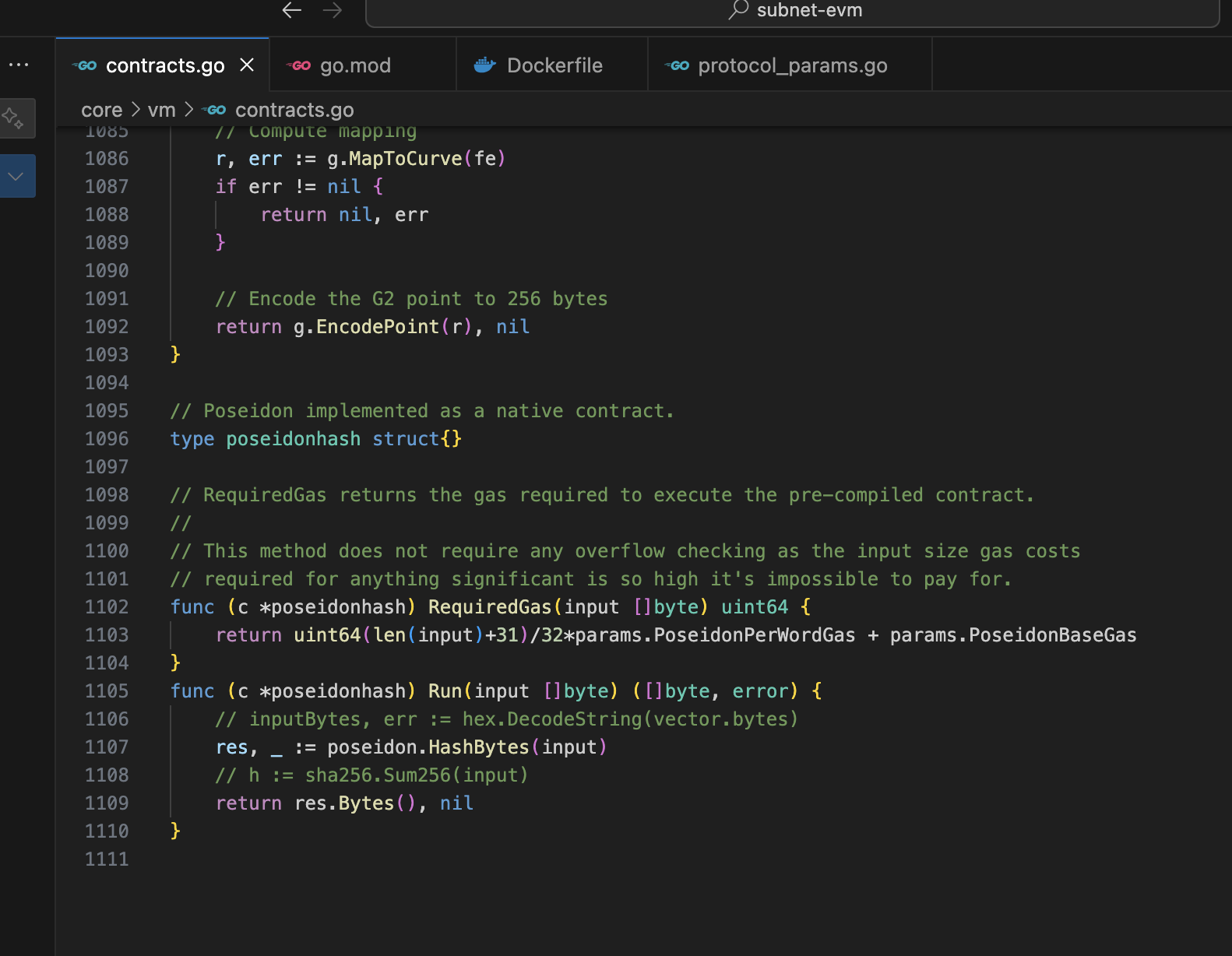
Task: Switch to the go.mod tab
Action: point(363,65)
